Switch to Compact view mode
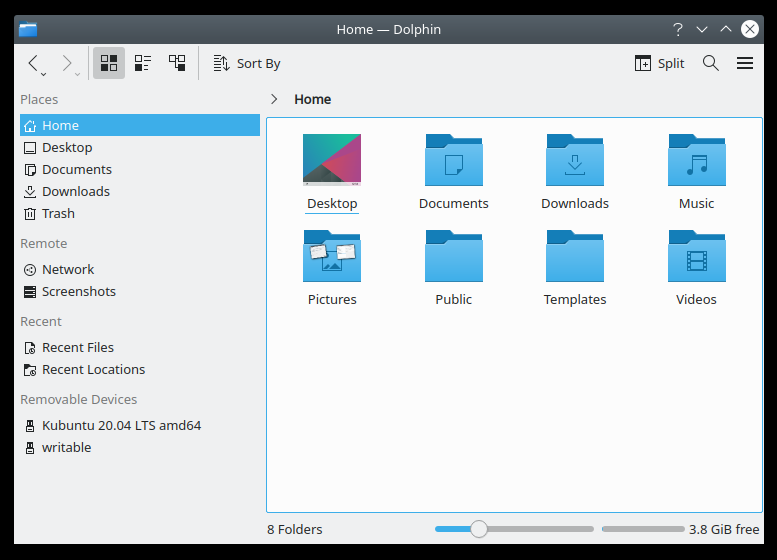This screenshot has height=560, width=777. [x=143, y=63]
